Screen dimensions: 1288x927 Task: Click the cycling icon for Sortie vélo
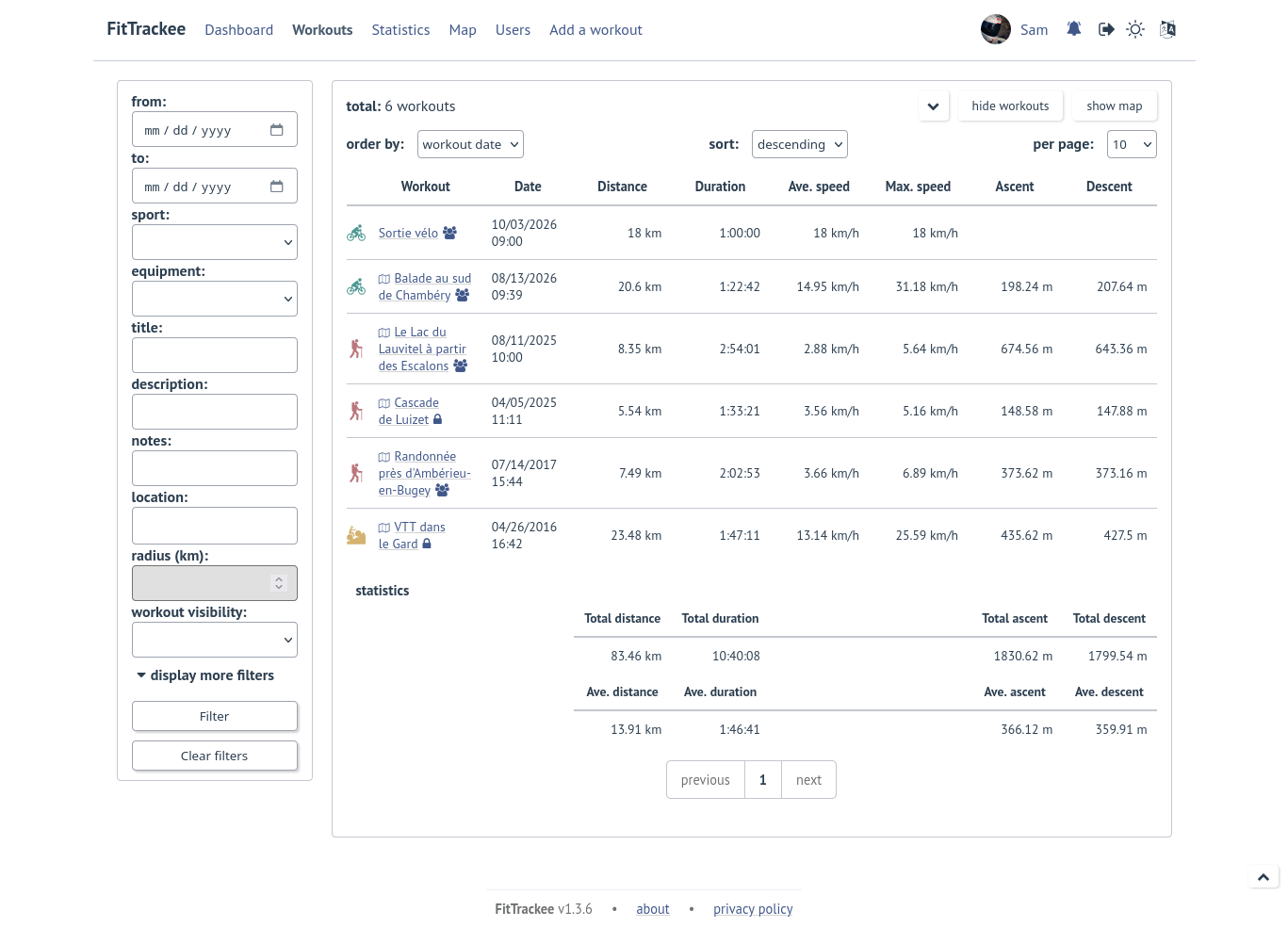(x=356, y=233)
